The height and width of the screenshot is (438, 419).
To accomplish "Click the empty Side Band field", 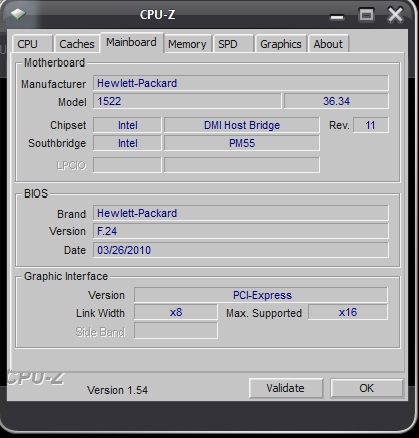I will tap(176, 331).
